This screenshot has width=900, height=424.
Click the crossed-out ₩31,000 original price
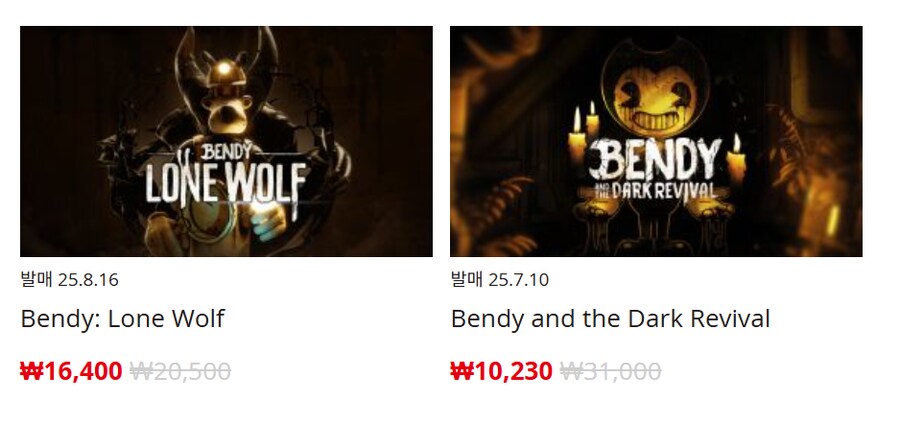point(610,371)
